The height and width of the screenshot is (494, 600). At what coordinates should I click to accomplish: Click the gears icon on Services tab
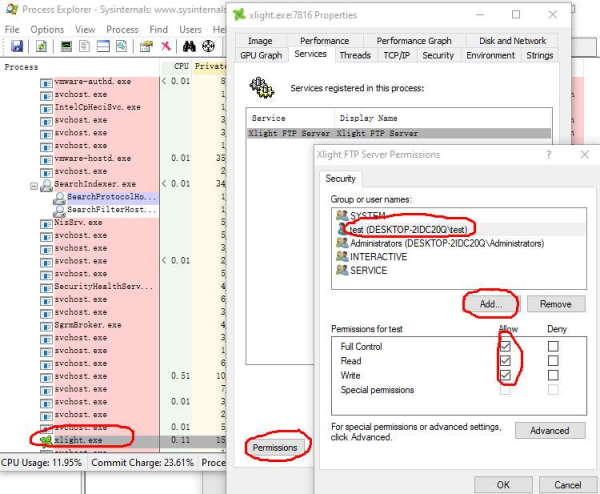pyautogui.click(x=262, y=87)
